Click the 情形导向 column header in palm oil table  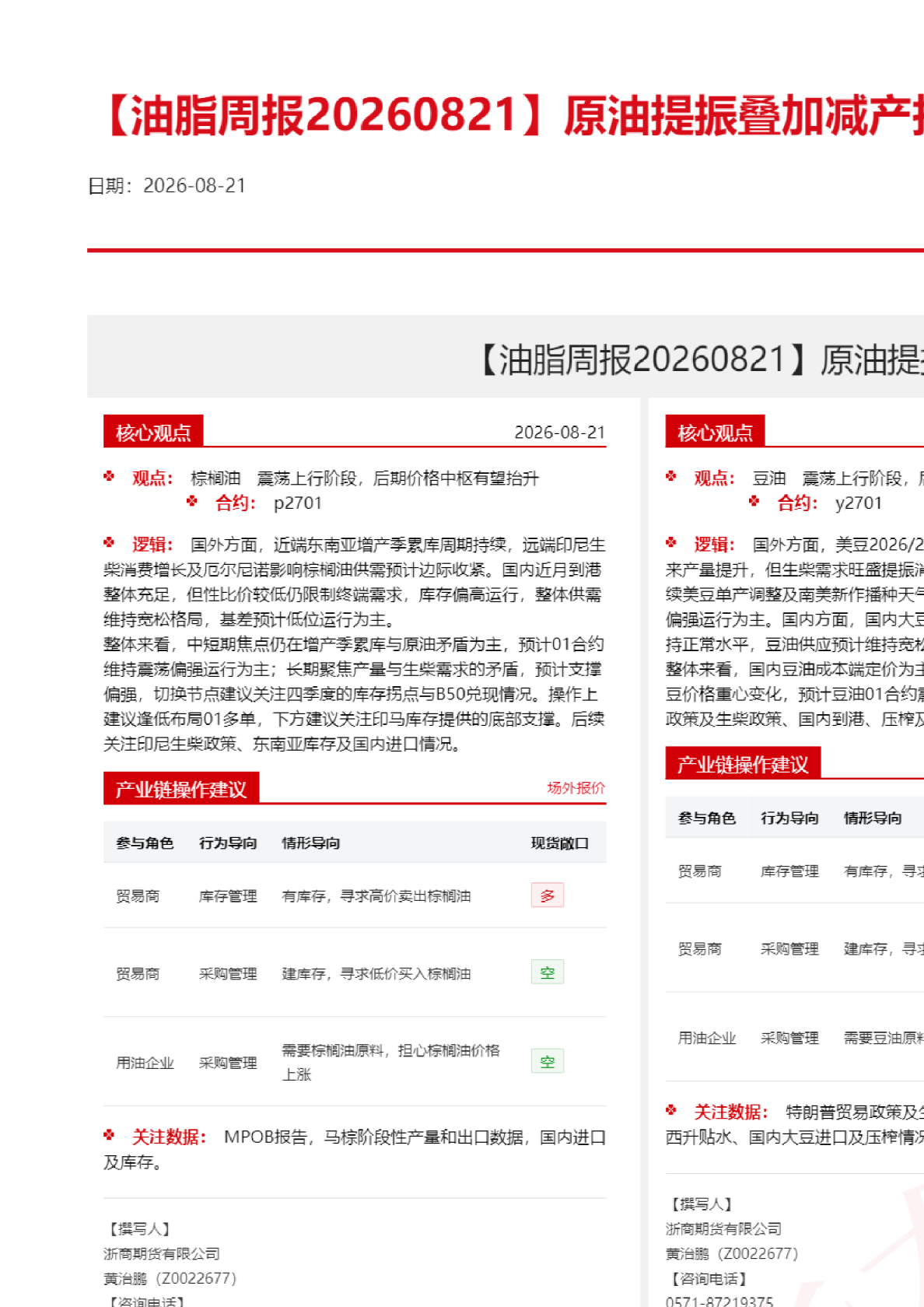pyautogui.click(x=311, y=843)
